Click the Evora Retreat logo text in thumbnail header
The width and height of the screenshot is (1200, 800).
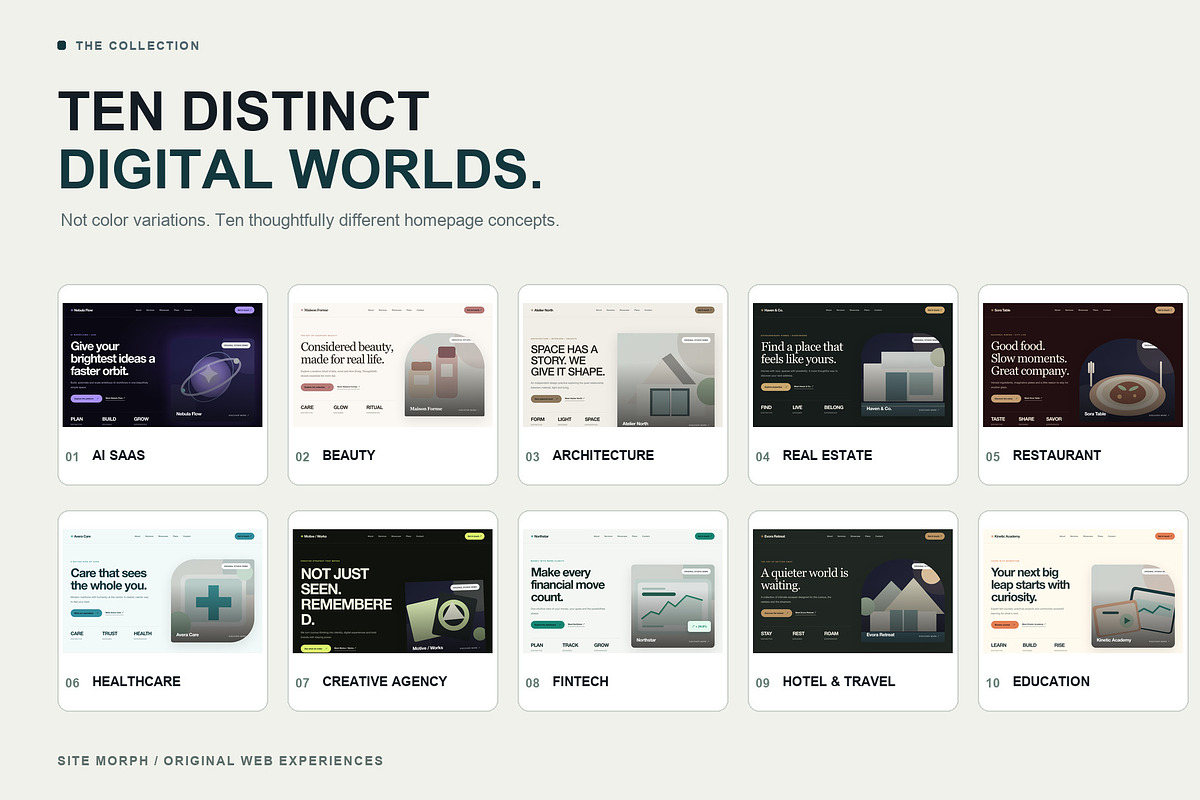(773, 537)
